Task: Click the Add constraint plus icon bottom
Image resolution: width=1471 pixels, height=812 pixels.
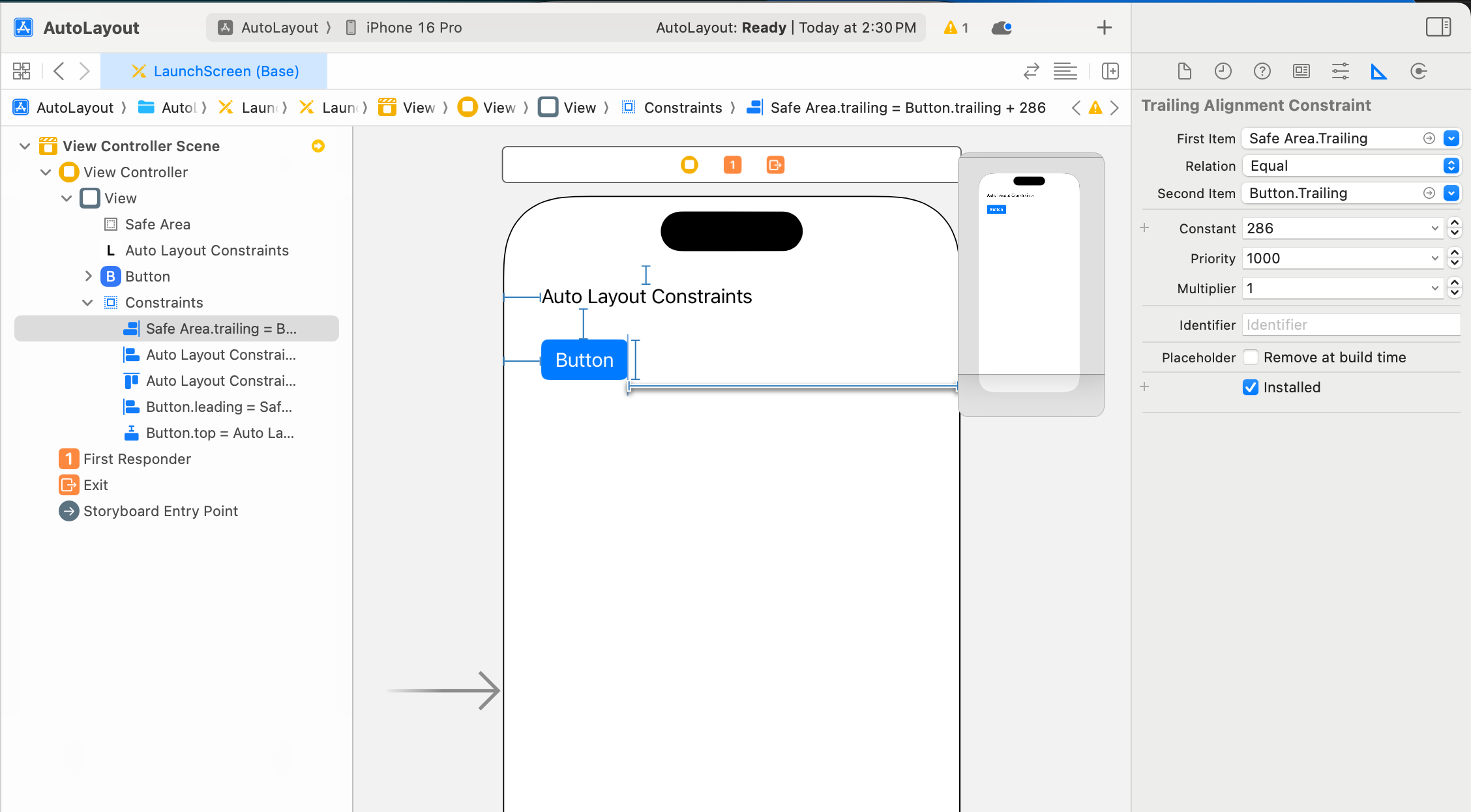Action: [x=1145, y=387]
